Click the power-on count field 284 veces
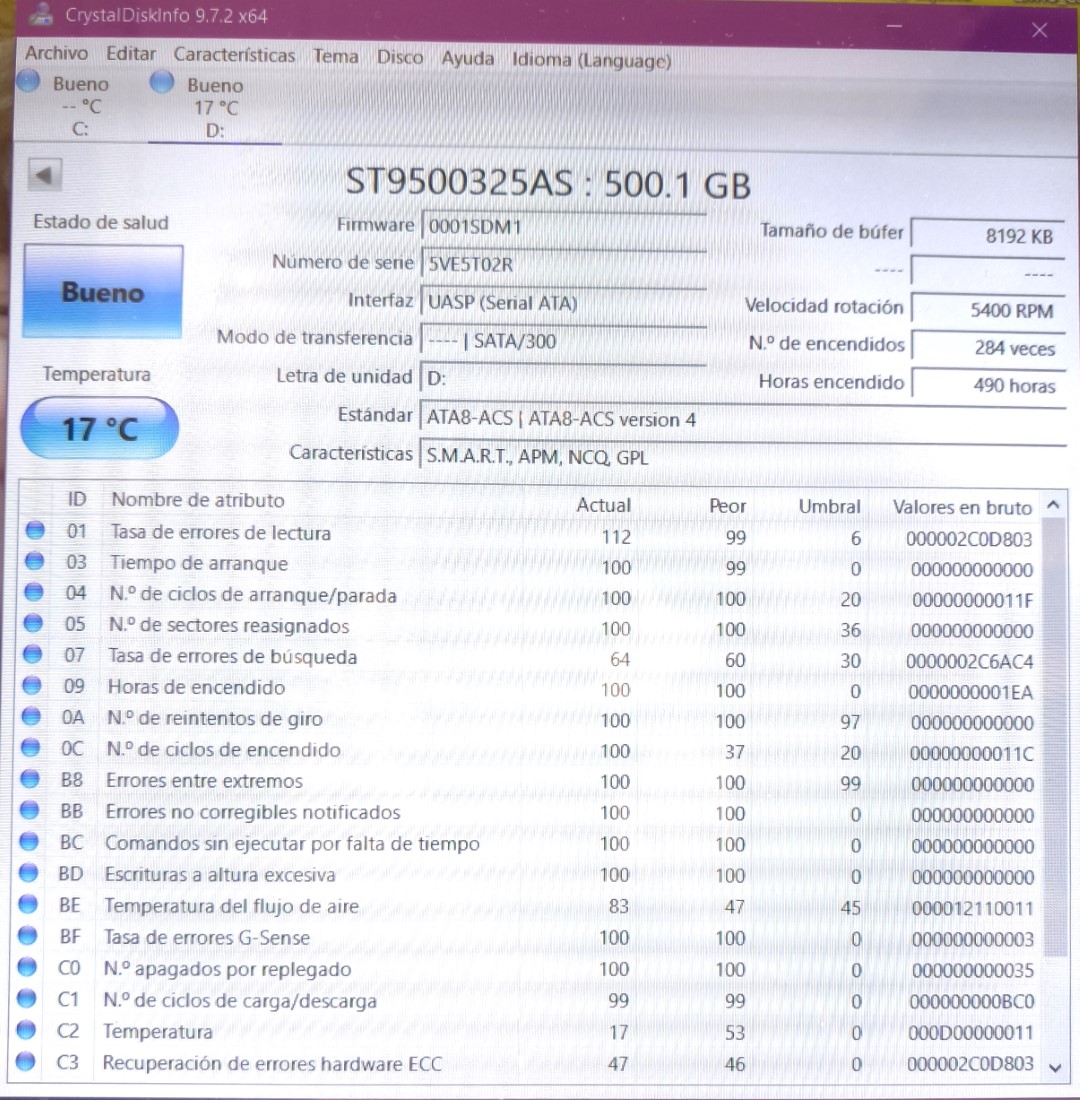This screenshot has height=1100, width=1080. click(988, 348)
